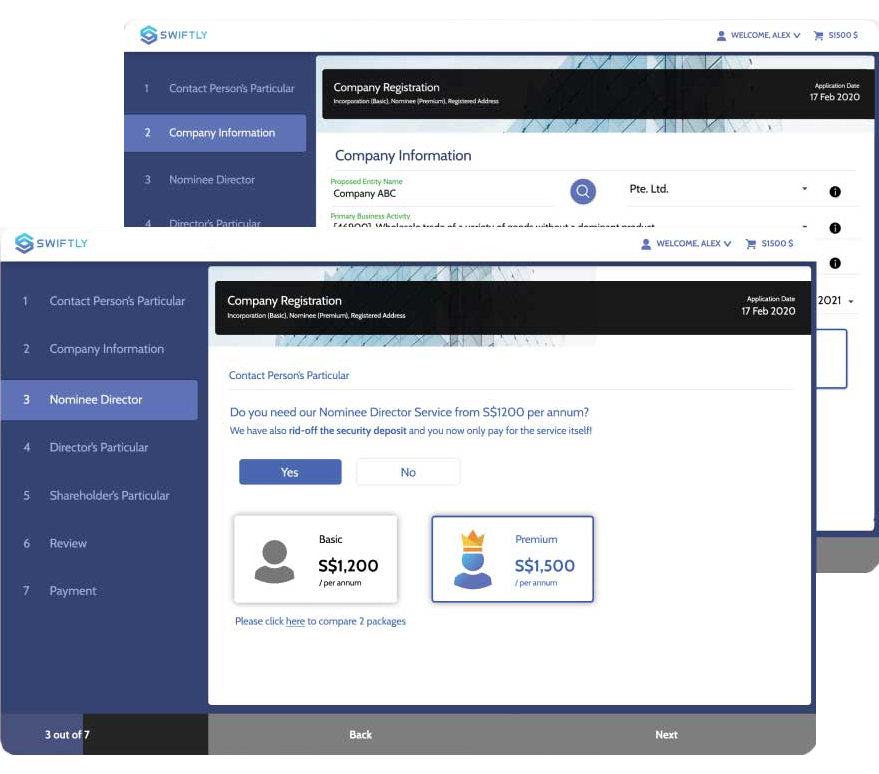The width and height of the screenshot is (879, 774).
Task: Click the 'here' link to compare packages
Action: 295,621
